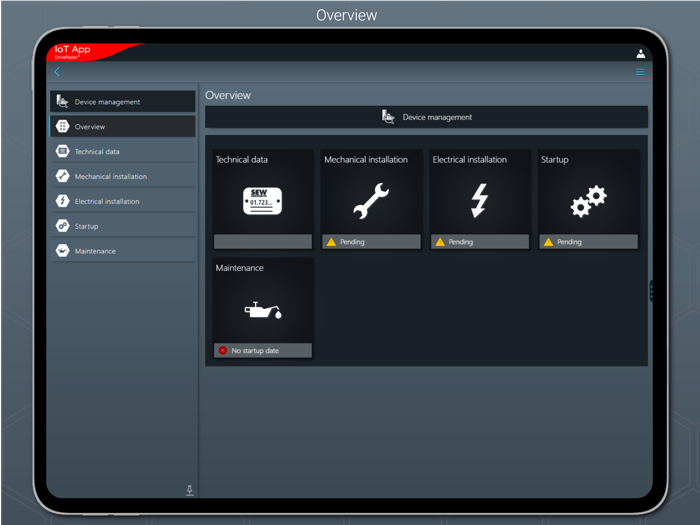Click the Maintenance tile's title text
The image size is (700, 525).
click(x=240, y=268)
